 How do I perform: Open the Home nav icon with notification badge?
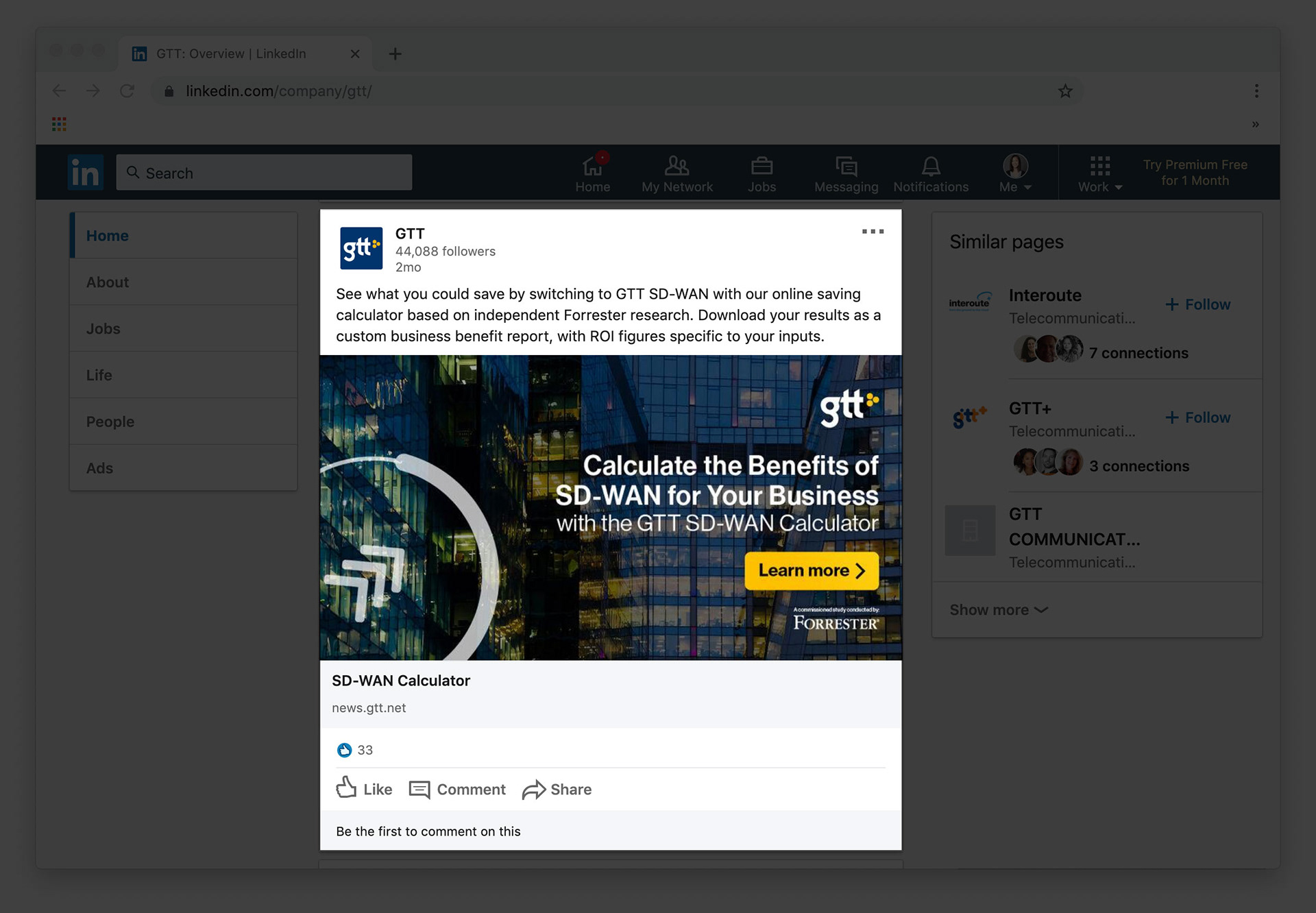[x=593, y=173]
